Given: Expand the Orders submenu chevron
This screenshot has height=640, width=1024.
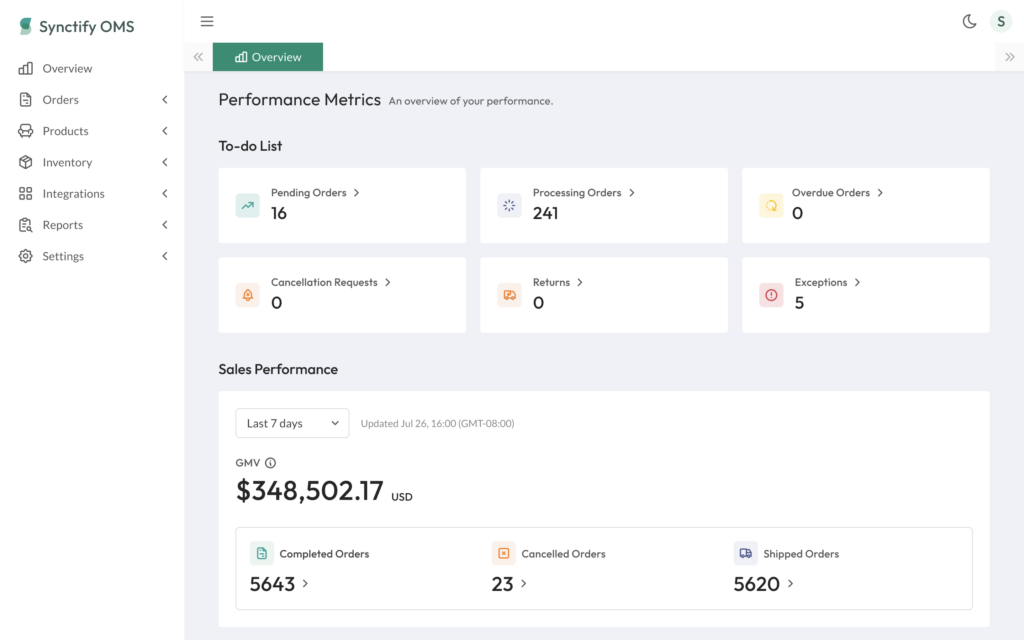Looking at the screenshot, I should (165, 100).
